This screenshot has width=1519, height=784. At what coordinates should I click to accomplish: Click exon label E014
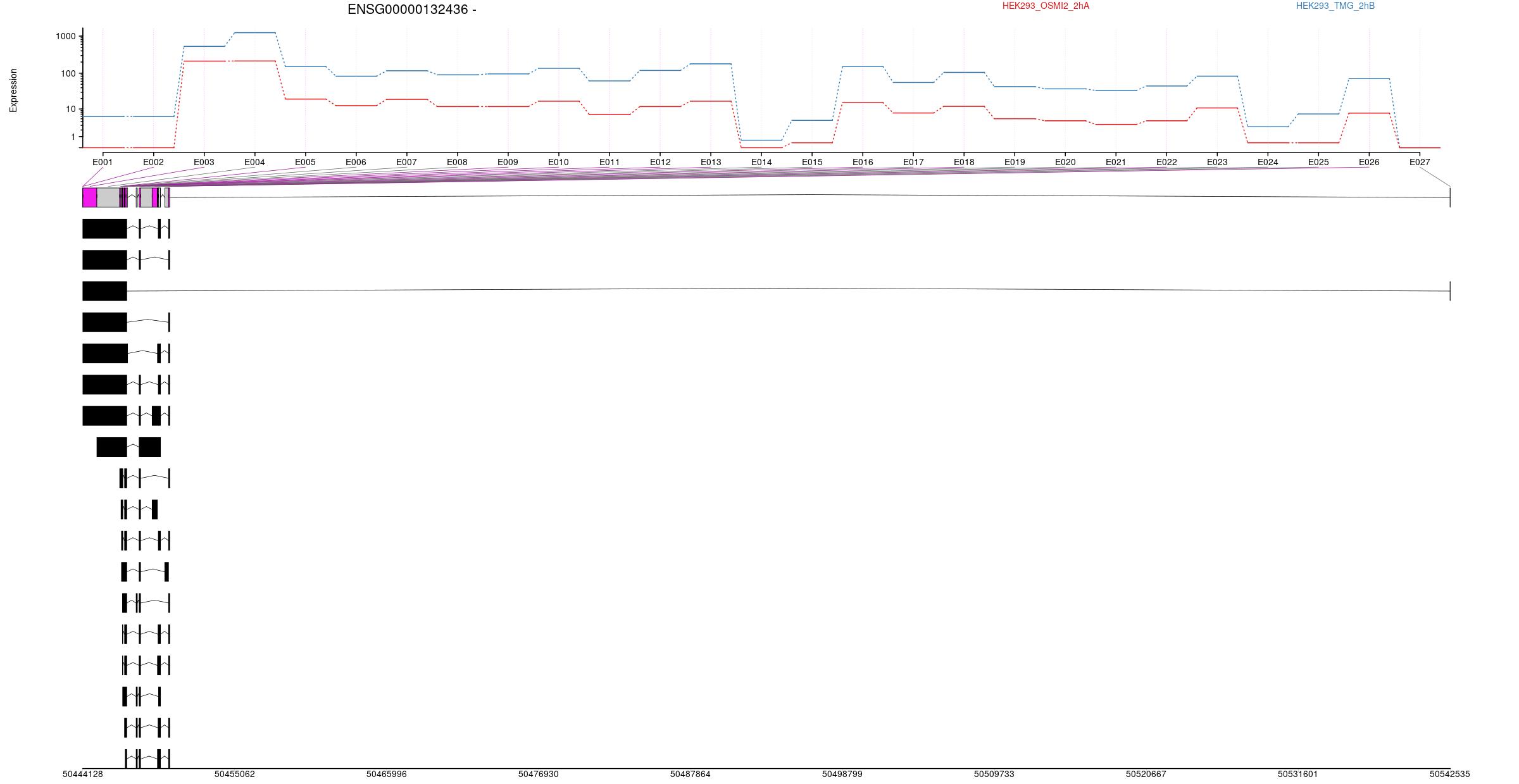[761, 162]
